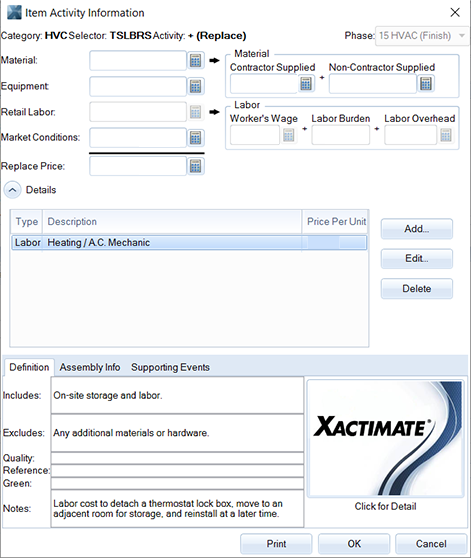
Task: Click the Cancel button
Action: click(x=431, y=544)
